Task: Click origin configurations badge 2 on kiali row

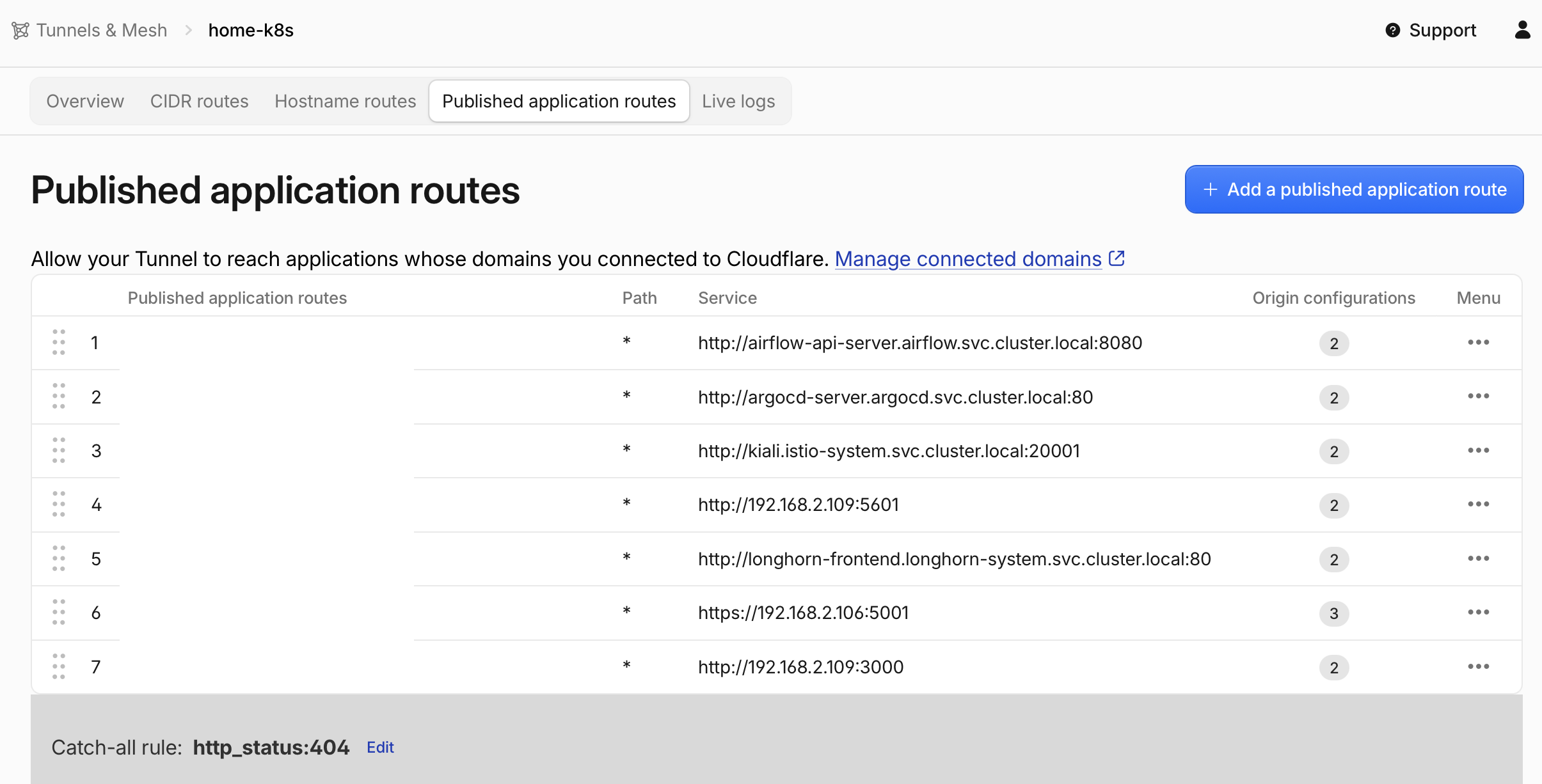Action: (1334, 451)
